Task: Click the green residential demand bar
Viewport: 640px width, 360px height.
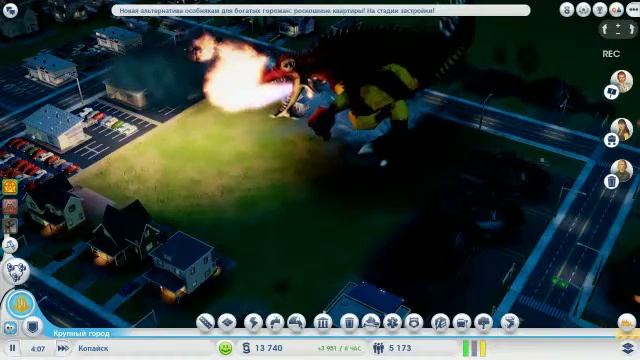Action: click(466, 349)
